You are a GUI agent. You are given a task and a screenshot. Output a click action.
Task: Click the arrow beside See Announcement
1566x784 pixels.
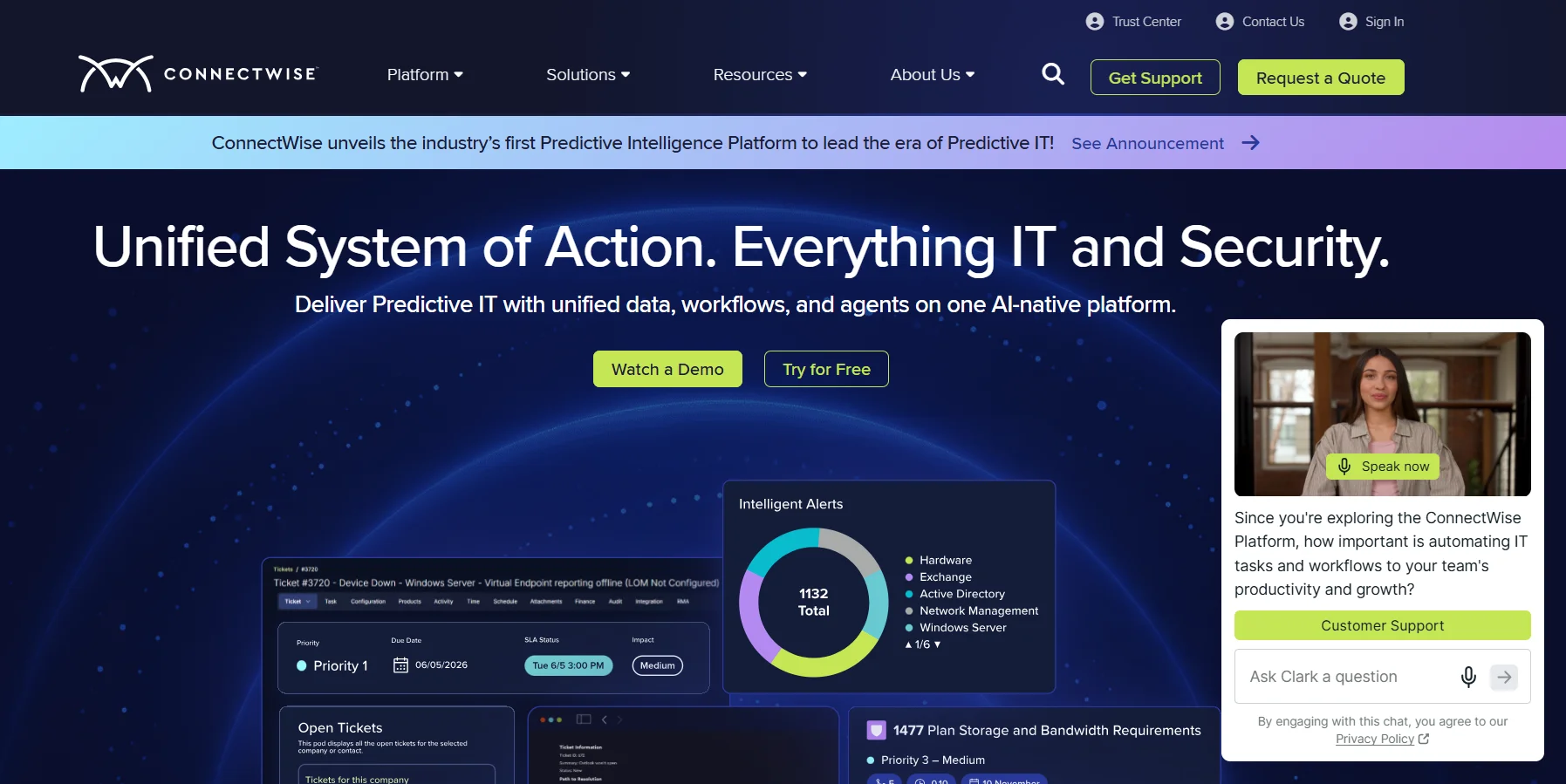(1251, 143)
